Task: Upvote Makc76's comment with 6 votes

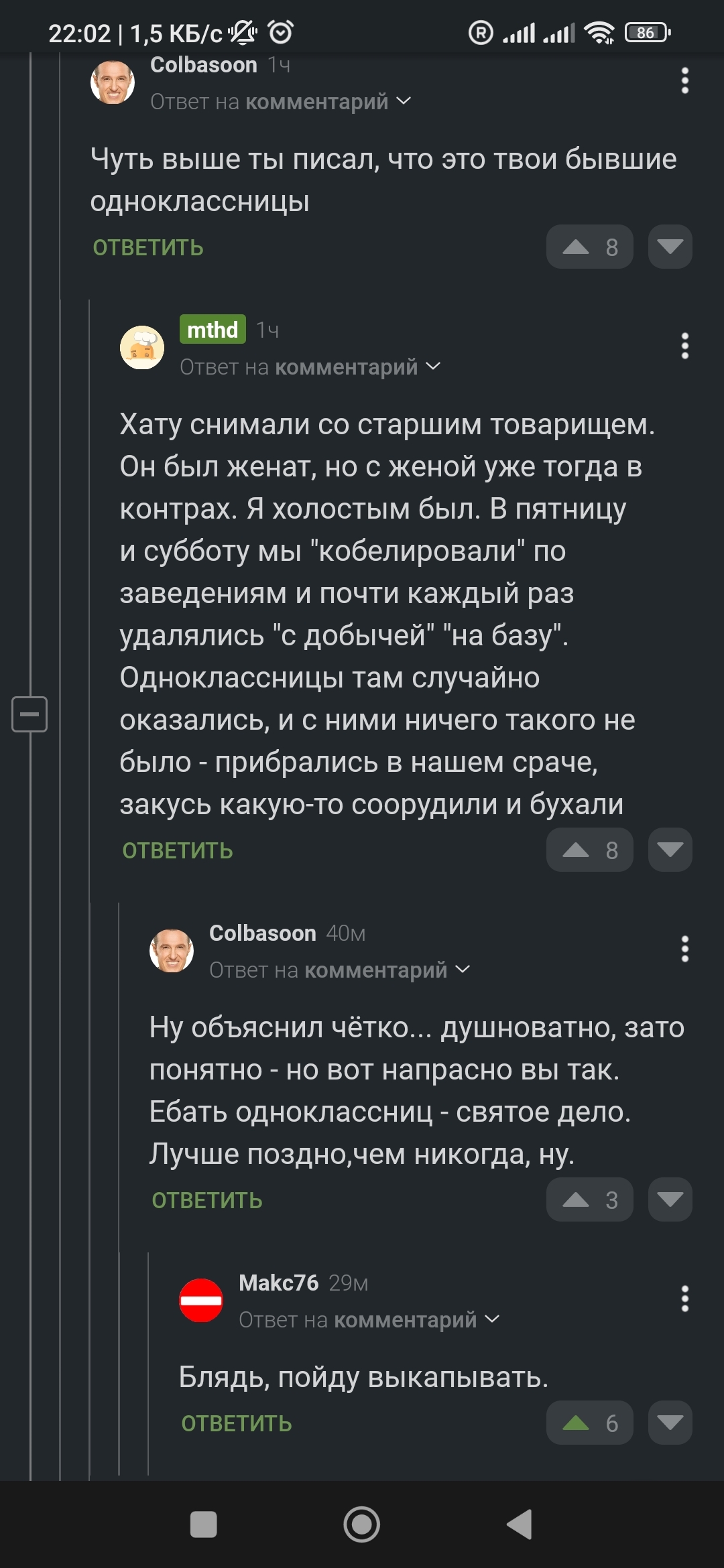Action: [x=576, y=1423]
